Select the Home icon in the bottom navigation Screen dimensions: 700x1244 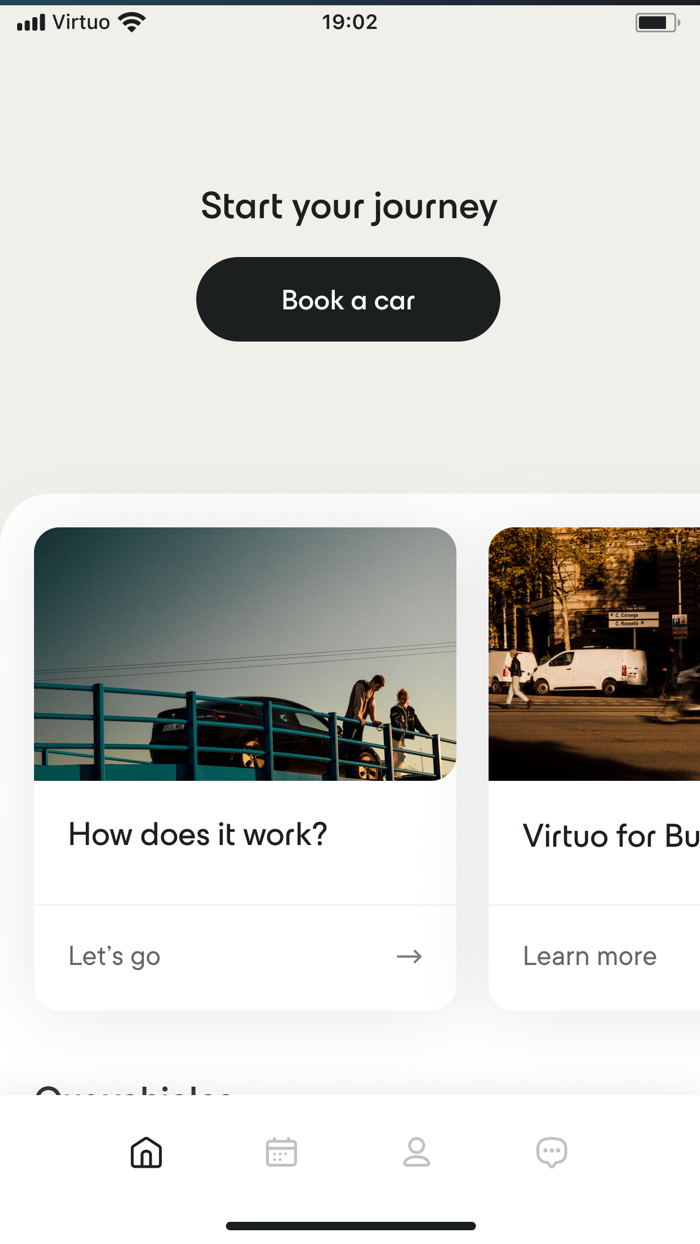pyautogui.click(x=145, y=1152)
